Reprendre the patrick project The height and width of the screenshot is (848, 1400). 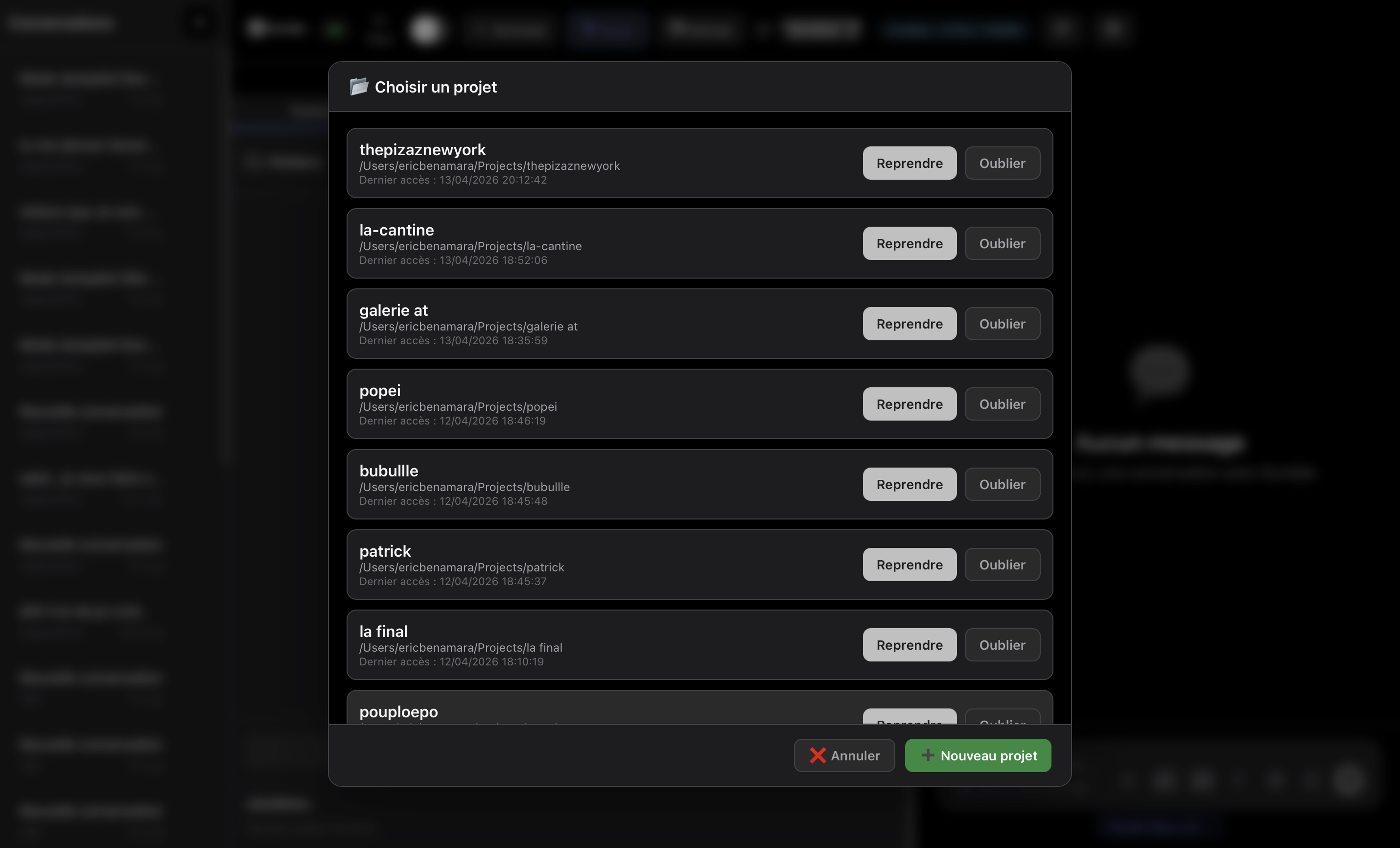[x=909, y=565]
